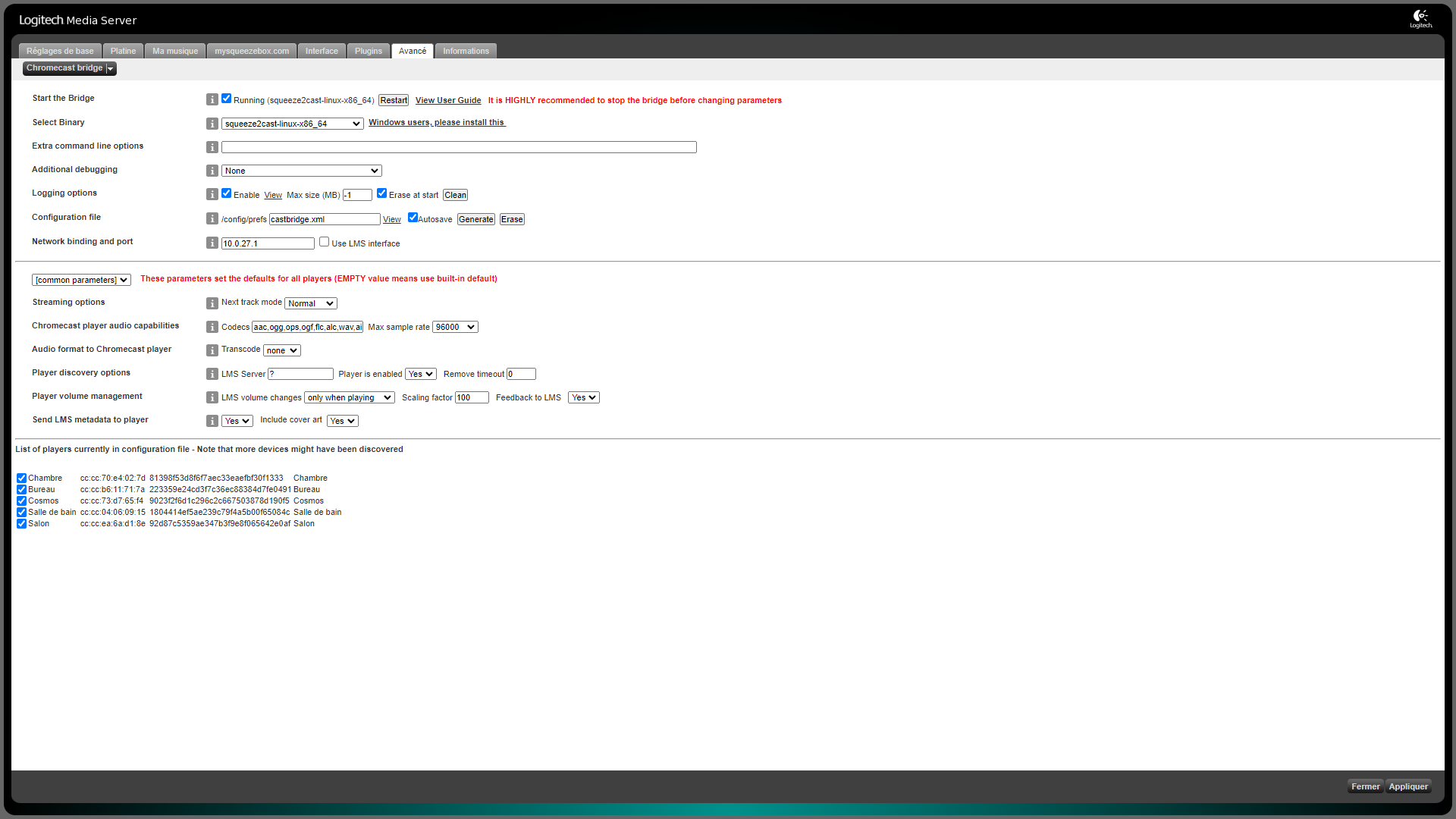Select the Avancé tab
This screenshot has width=1456, height=819.
[x=413, y=51]
